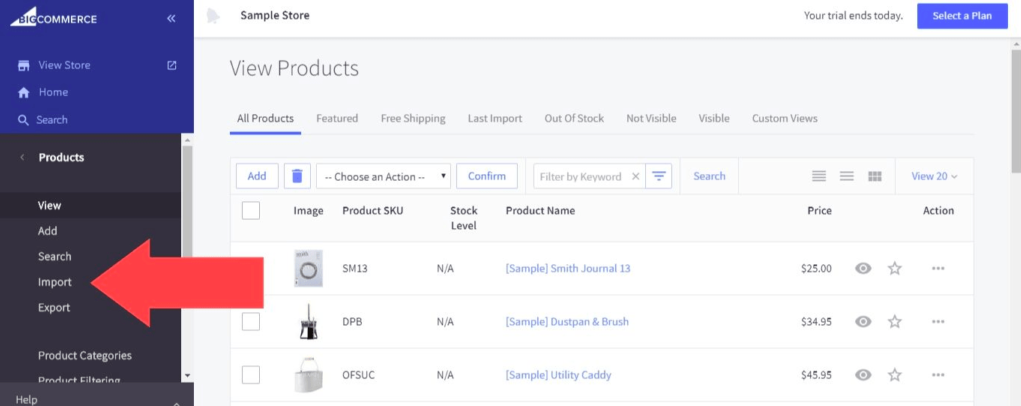This screenshot has width=1021, height=406.
Task: Toggle visibility of Smith Journal 13
Action: click(863, 268)
